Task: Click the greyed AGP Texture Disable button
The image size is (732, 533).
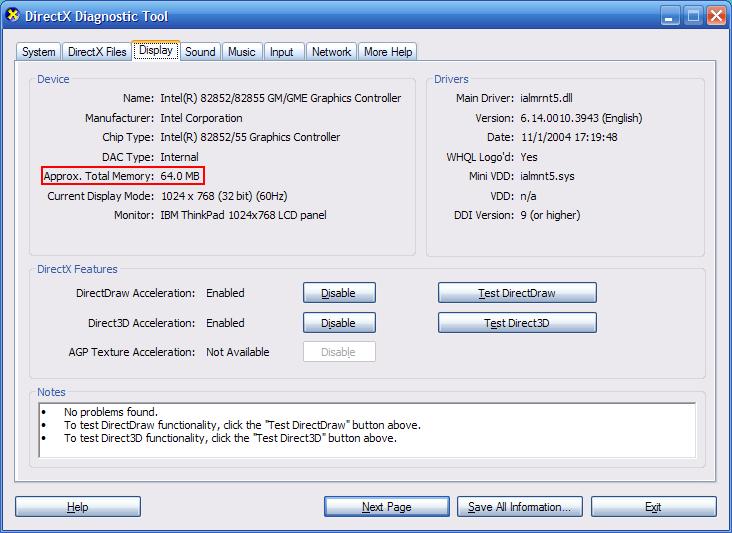Action: pyautogui.click(x=339, y=352)
